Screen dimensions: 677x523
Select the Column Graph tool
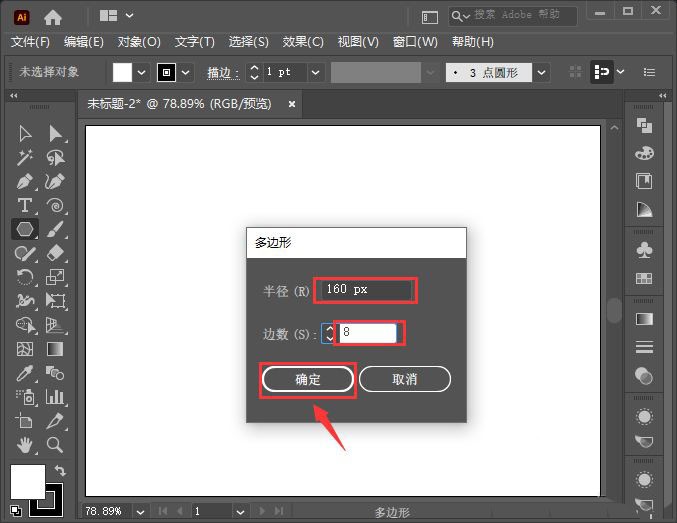55,397
